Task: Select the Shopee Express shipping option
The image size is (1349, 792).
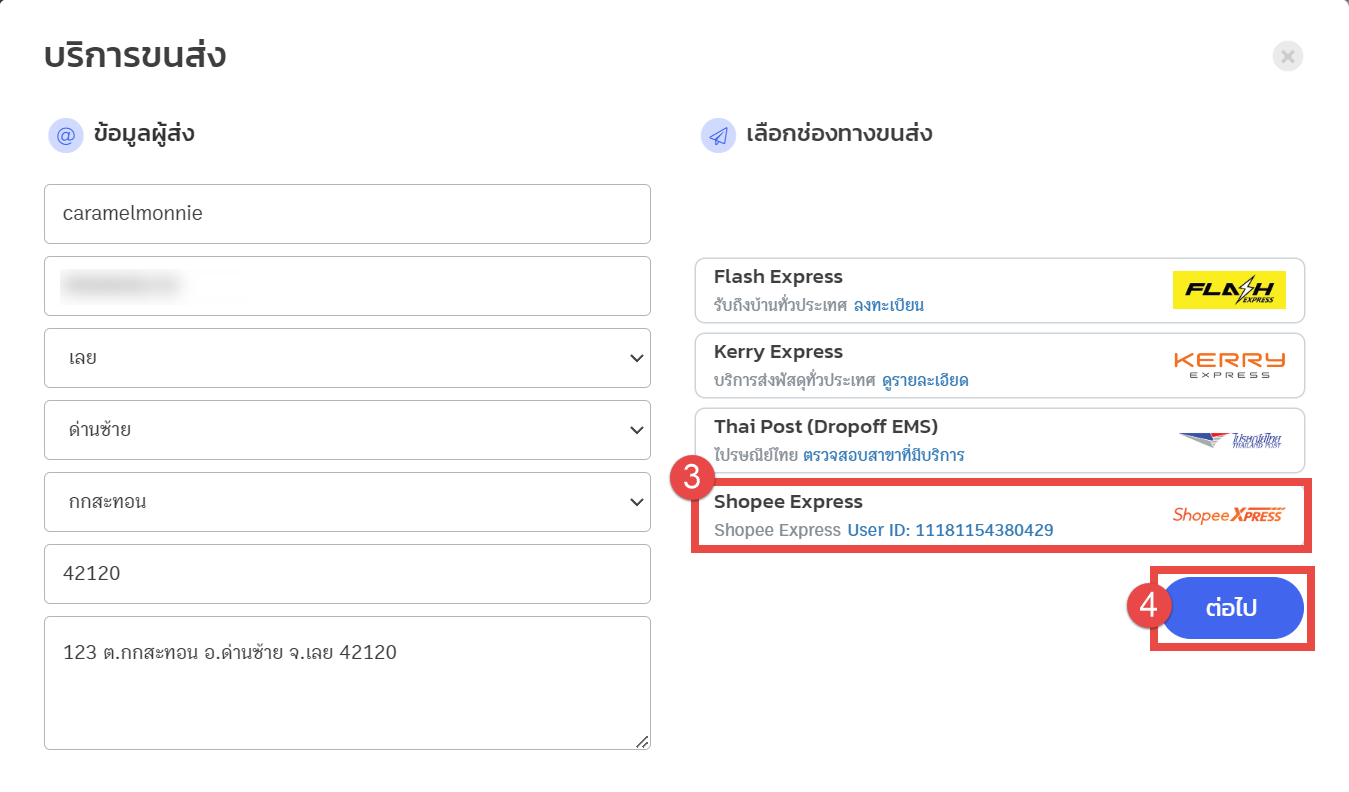Action: click(1000, 516)
